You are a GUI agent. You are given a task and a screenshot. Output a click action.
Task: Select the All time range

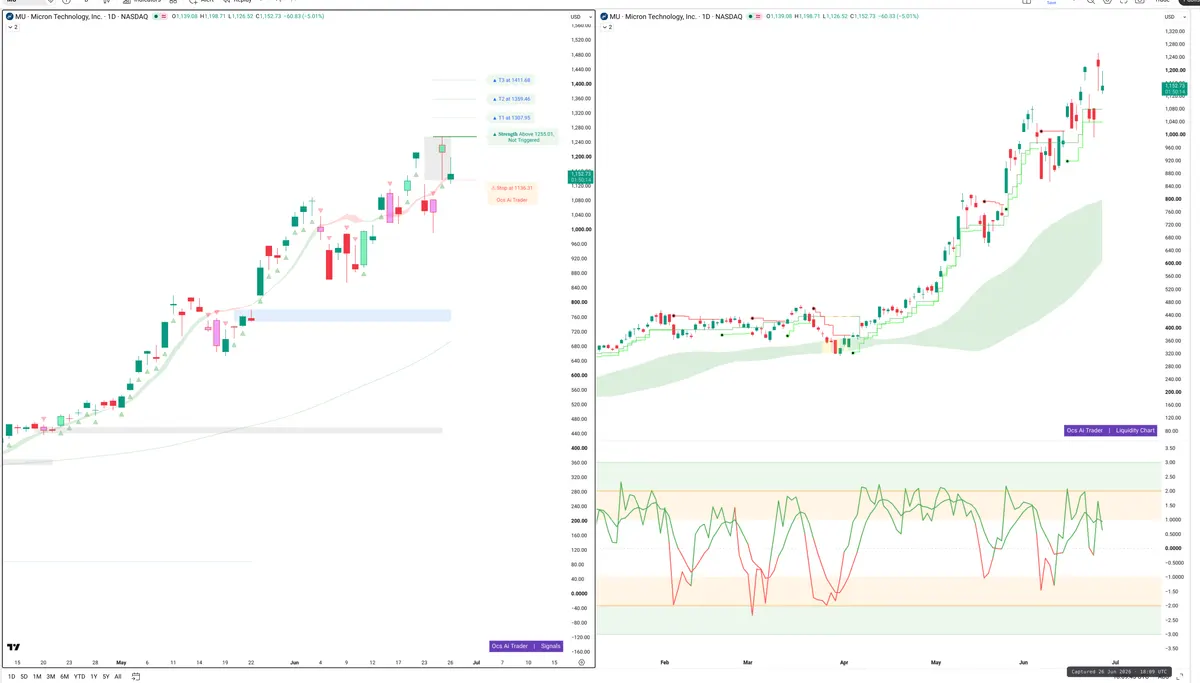[x=118, y=677]
